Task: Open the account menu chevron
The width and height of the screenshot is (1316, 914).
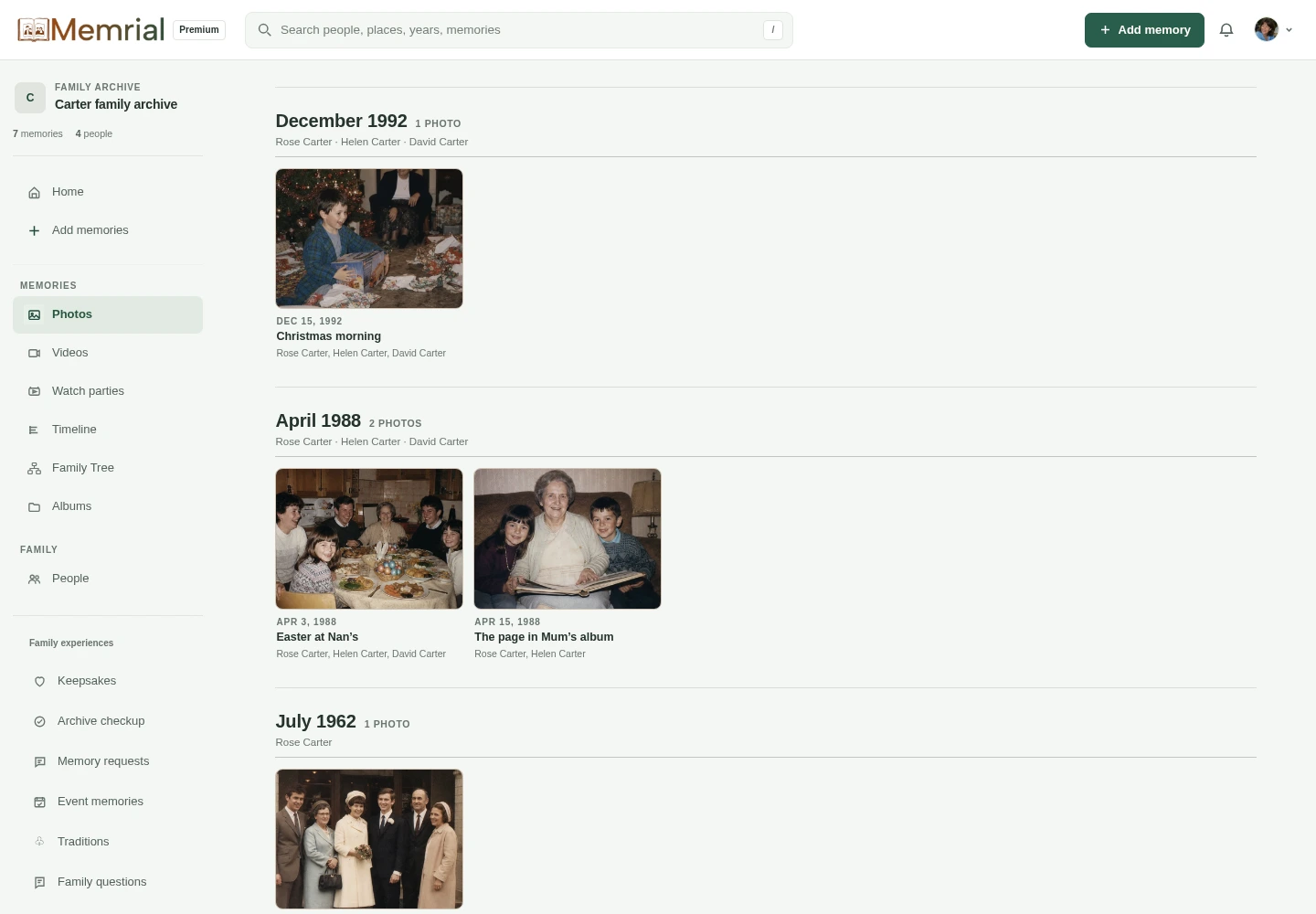Action: tap(1289, 30)
